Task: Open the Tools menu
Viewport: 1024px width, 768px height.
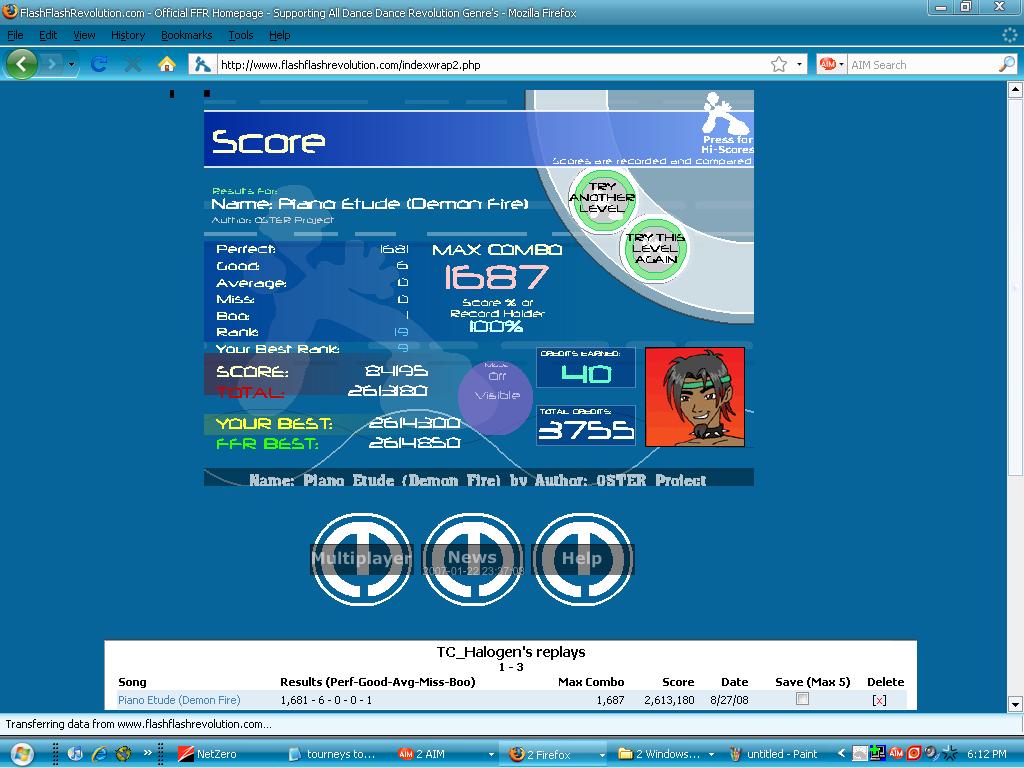Action: 240,35
